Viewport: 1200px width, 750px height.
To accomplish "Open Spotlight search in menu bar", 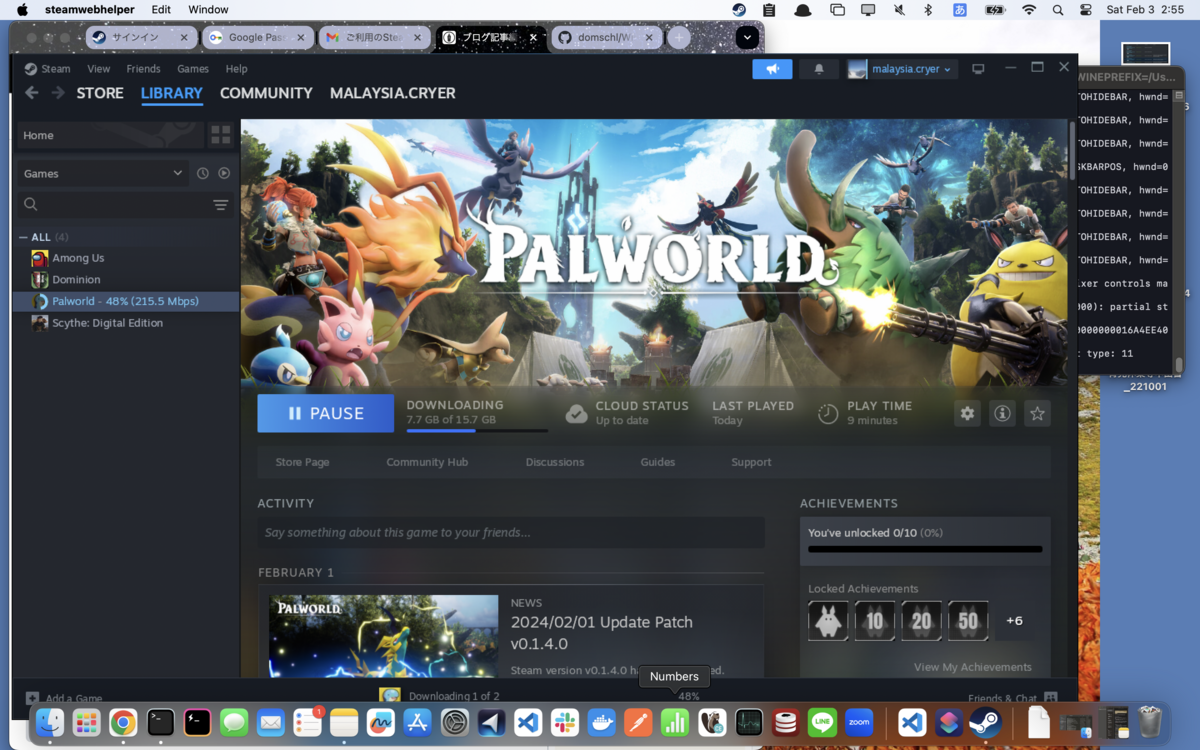I will tap(1058, 10).
